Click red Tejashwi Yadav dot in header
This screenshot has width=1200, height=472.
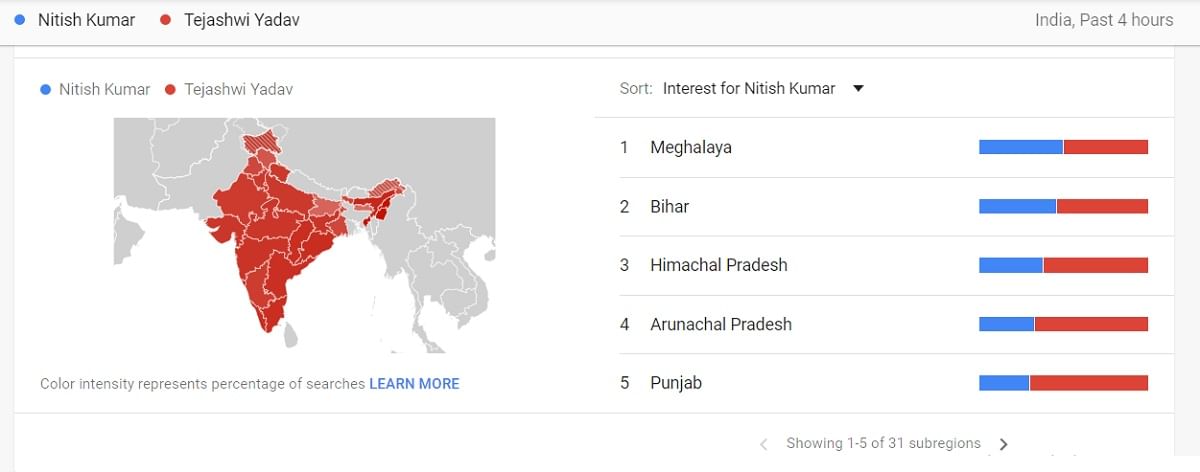[x=165, y=20]
